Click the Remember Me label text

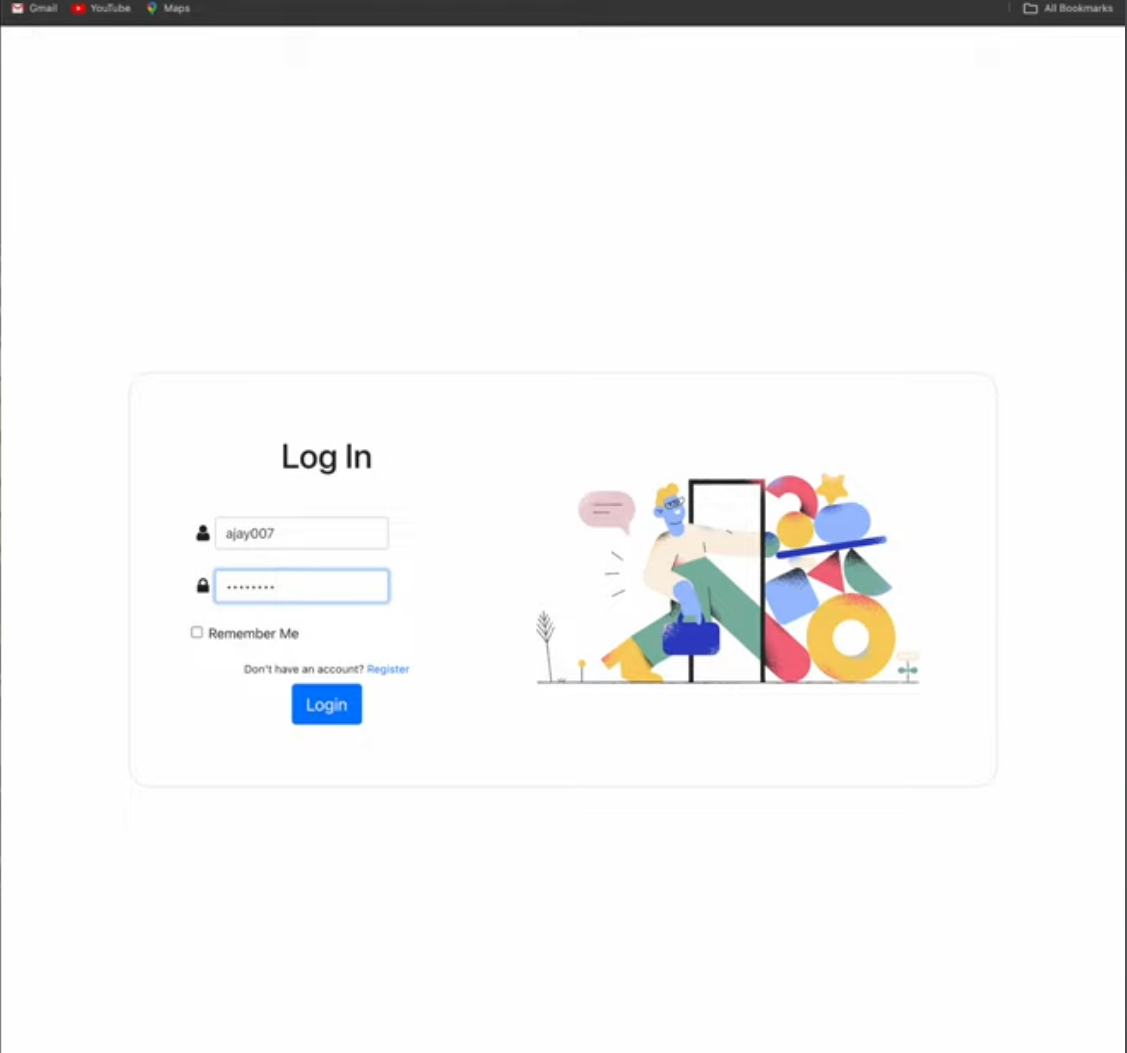coord(253,633)
